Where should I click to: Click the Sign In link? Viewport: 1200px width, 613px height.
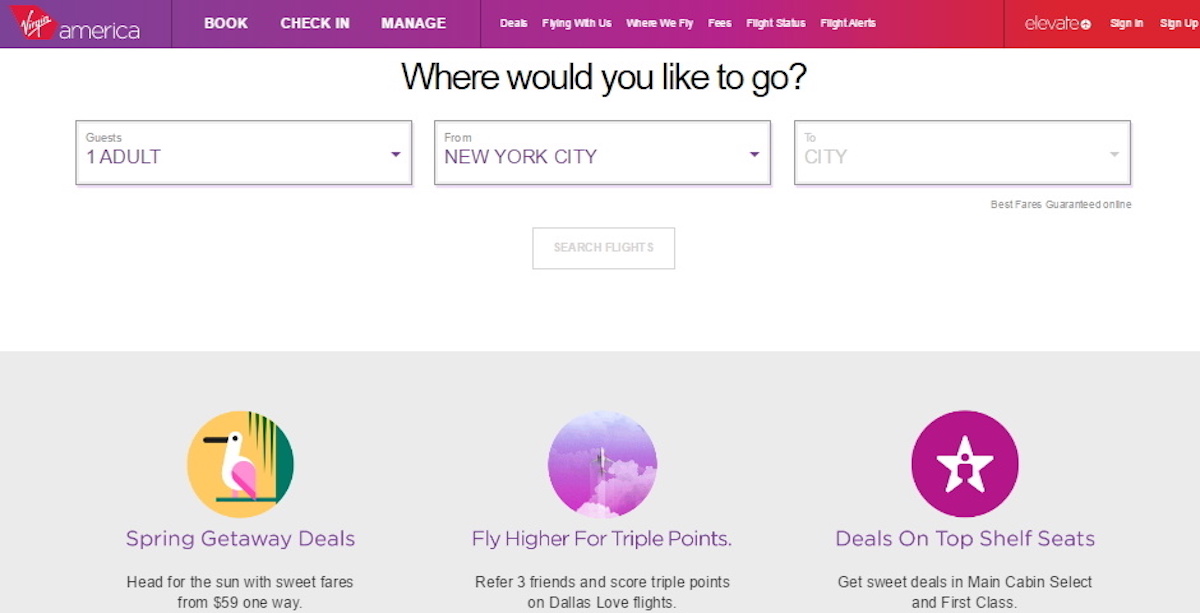point(1127,23)
